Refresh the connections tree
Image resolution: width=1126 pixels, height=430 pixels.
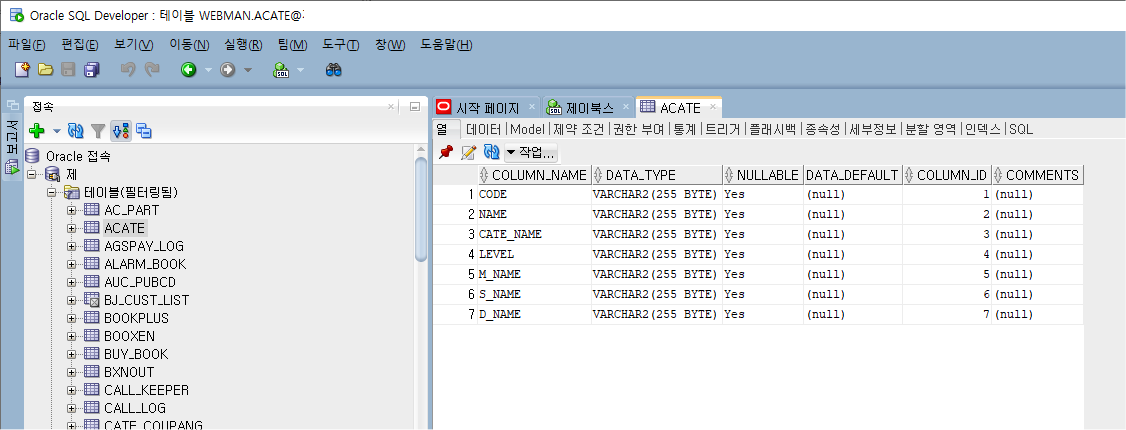coord(75,131)
